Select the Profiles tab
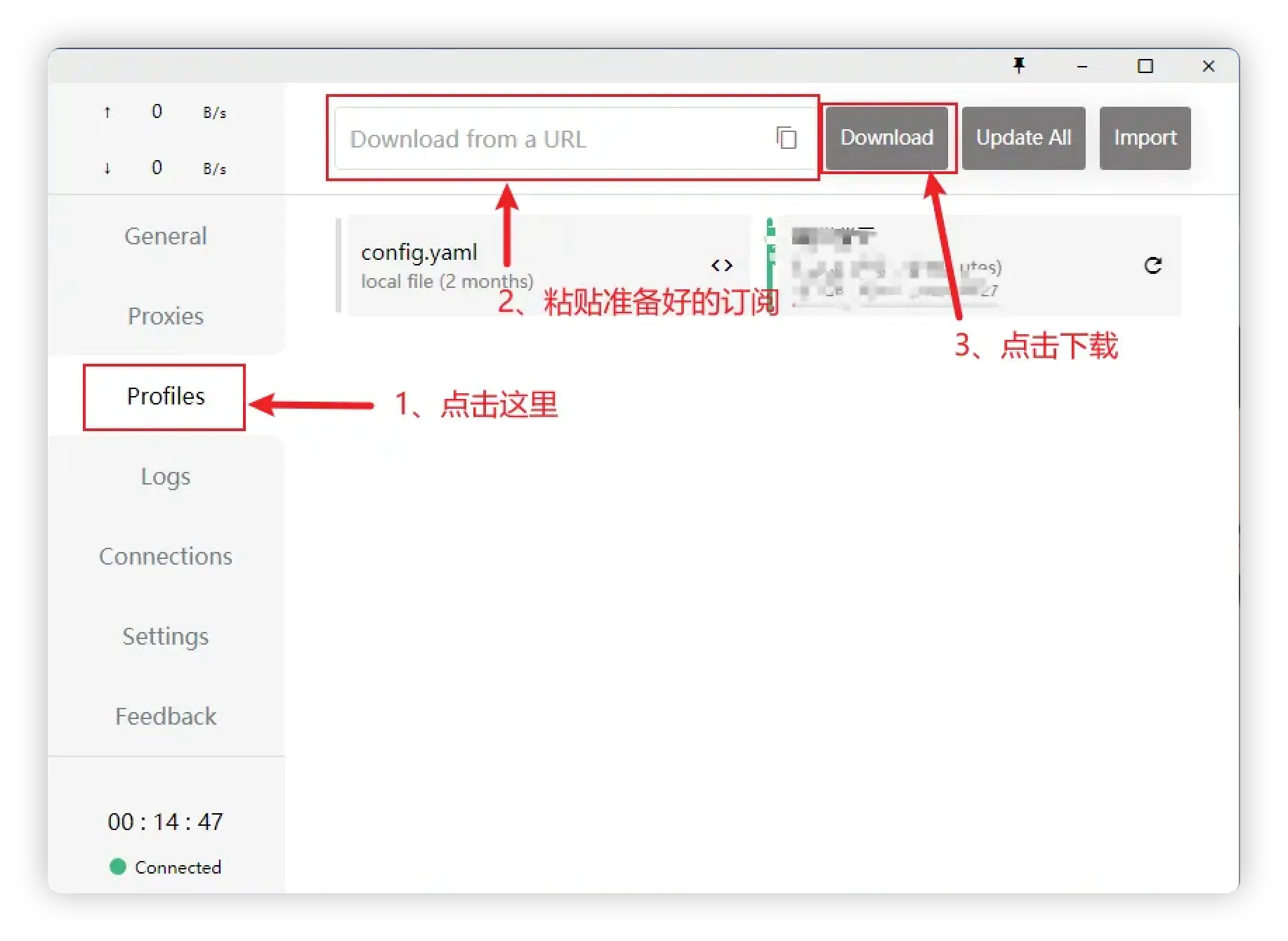The height and width of the screenshot is (941, 1288). pyautogui.click(x=166, y=397)
